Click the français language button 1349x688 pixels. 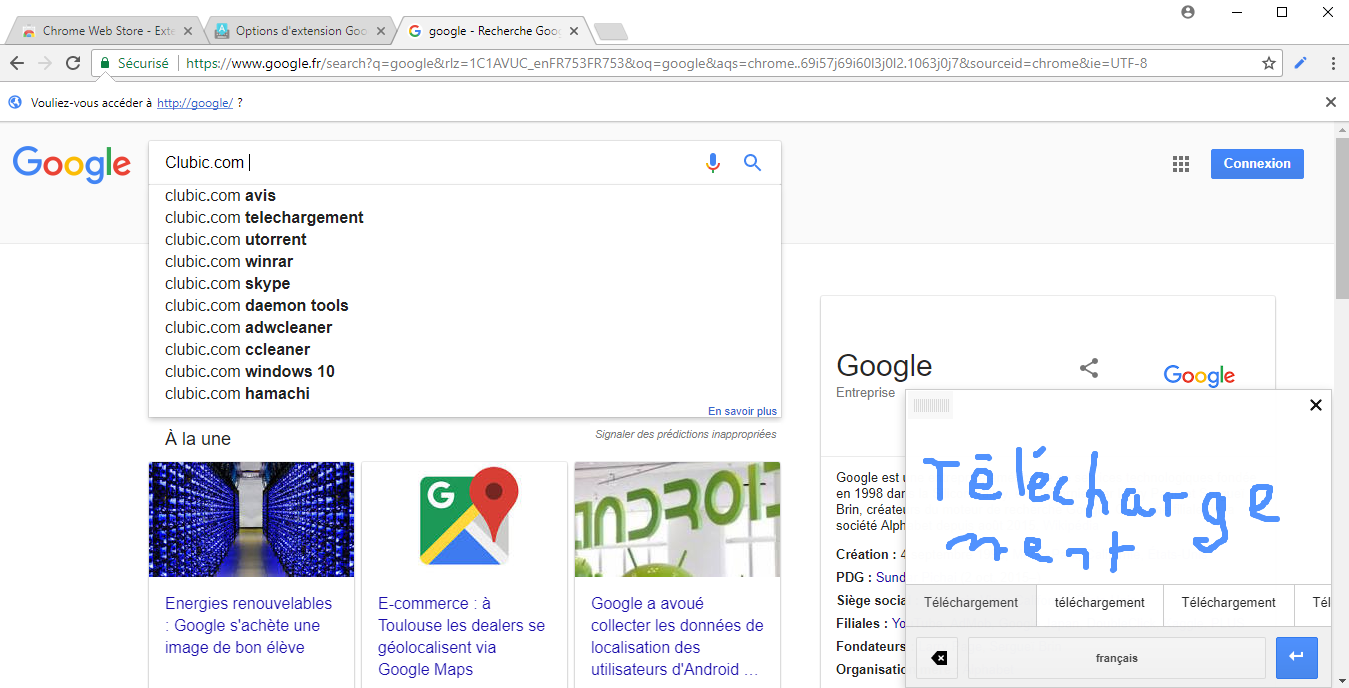[x=1117, y=658]
